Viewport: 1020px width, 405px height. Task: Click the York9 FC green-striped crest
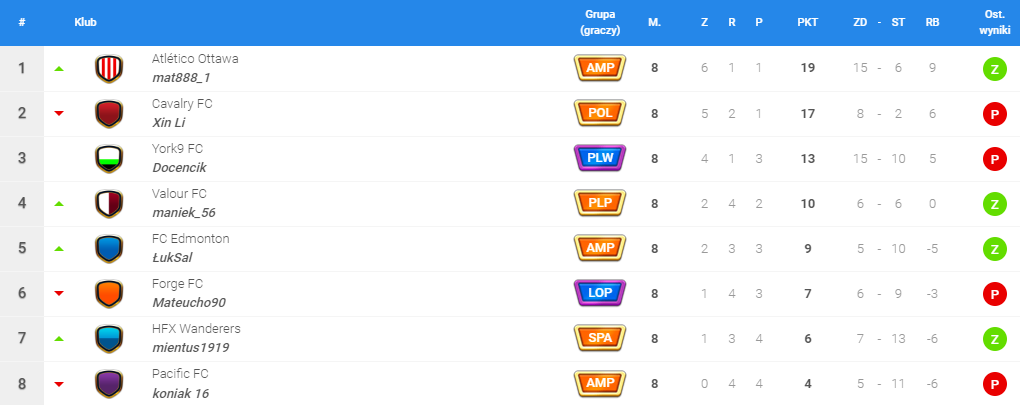pos(109,159)
